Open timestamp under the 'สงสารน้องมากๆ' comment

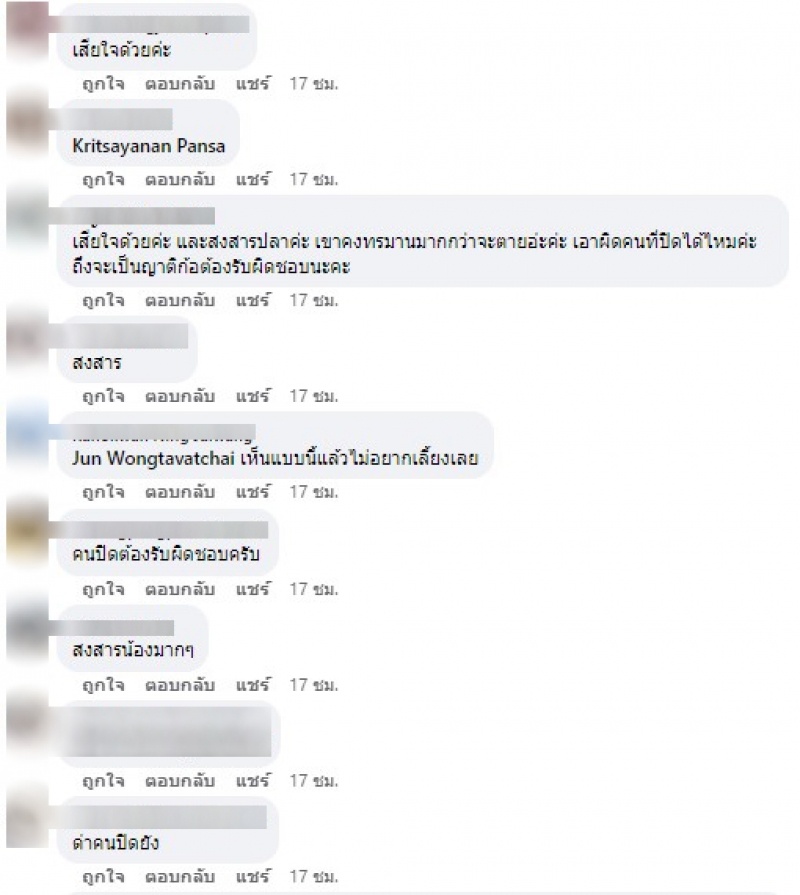[x=313, y=684]
